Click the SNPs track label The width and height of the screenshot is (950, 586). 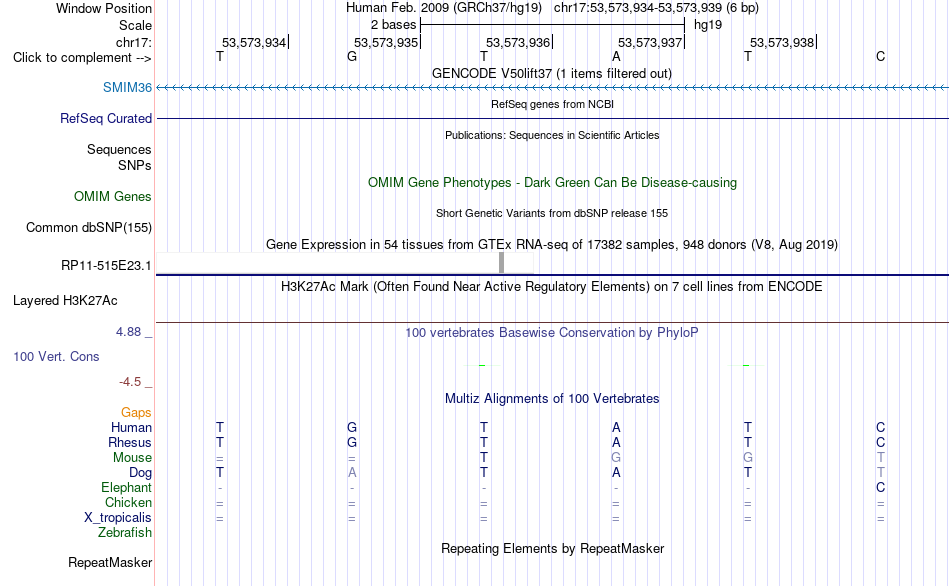click(135, 165)
